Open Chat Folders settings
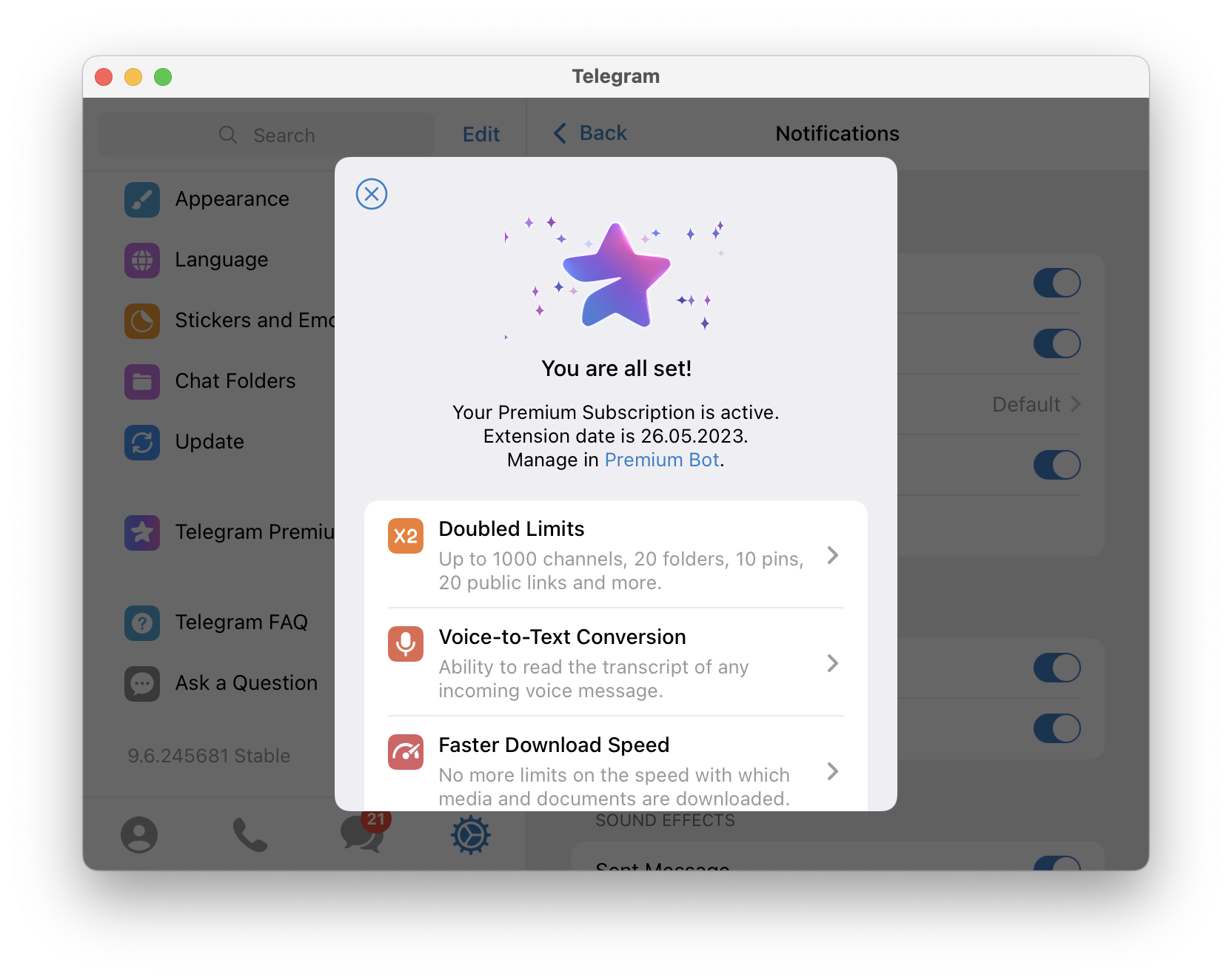 pos(235,381)
